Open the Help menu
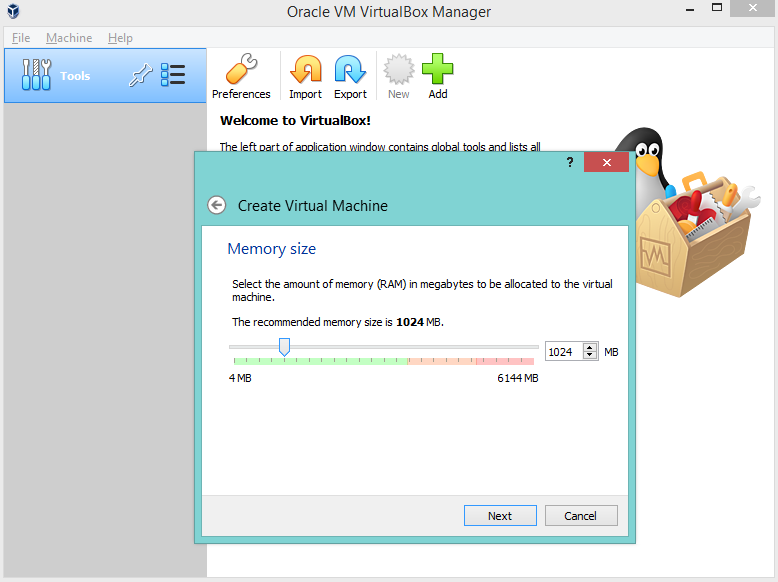 [120, 38]
